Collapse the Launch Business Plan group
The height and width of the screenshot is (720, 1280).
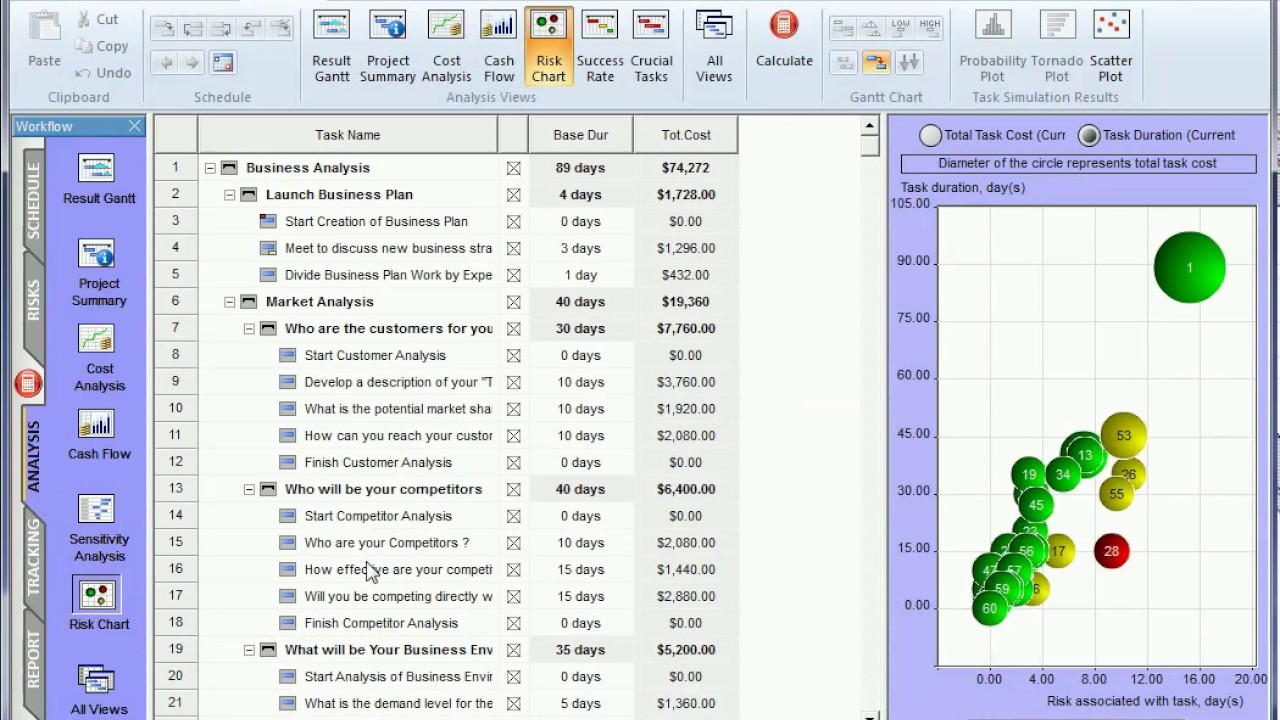(230, 195)
